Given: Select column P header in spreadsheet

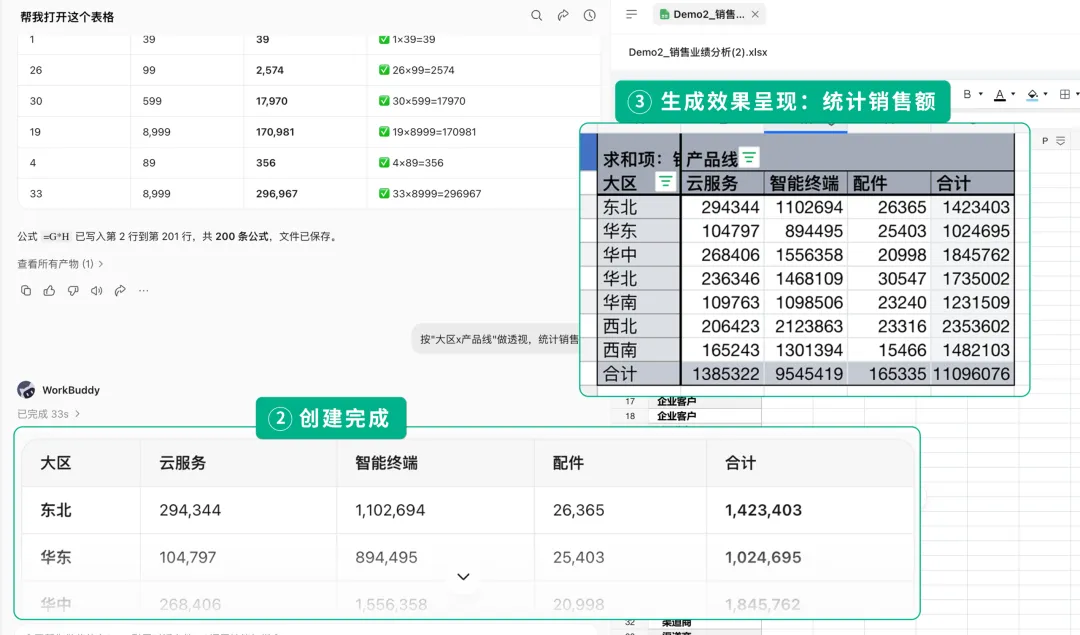Looking at the screenshot, I should [x=1044, y=140].
